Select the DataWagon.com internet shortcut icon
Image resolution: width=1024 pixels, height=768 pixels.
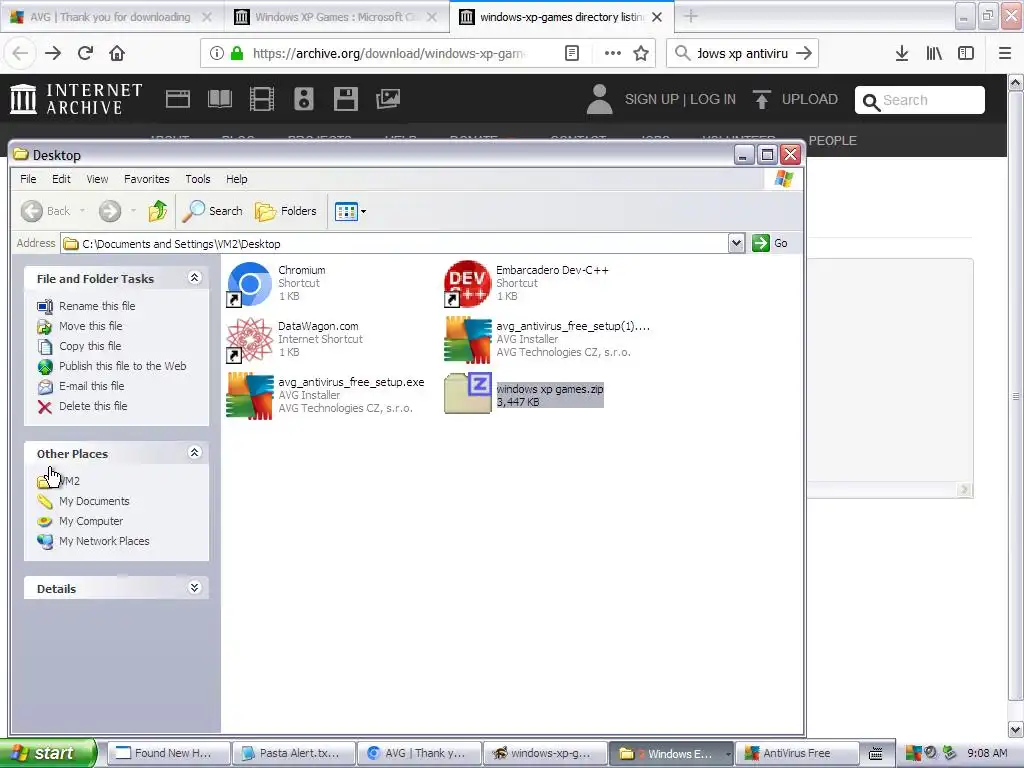pyautogui.click(x=249, y=340)
